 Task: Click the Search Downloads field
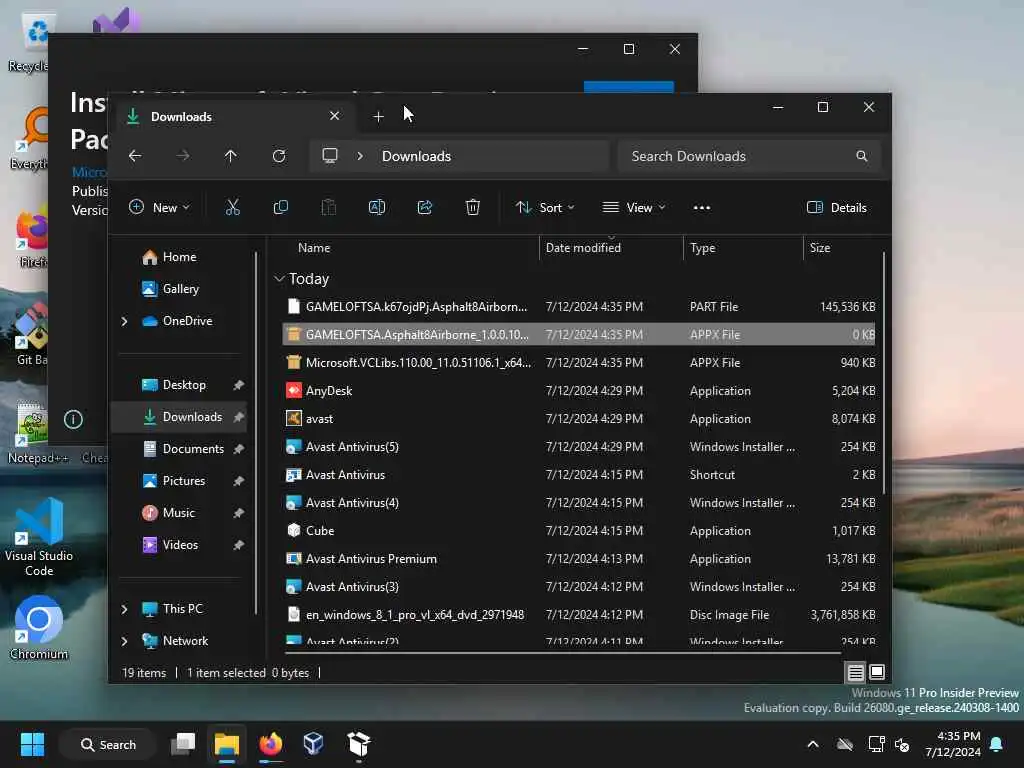click(x=749, y=156)
